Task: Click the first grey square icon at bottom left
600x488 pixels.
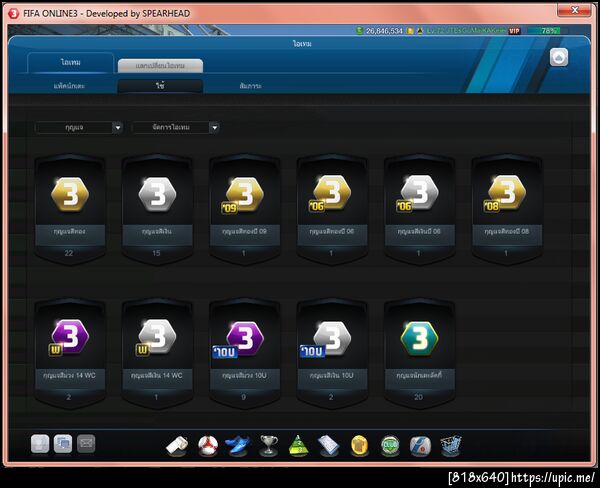Action: (40, 444)
